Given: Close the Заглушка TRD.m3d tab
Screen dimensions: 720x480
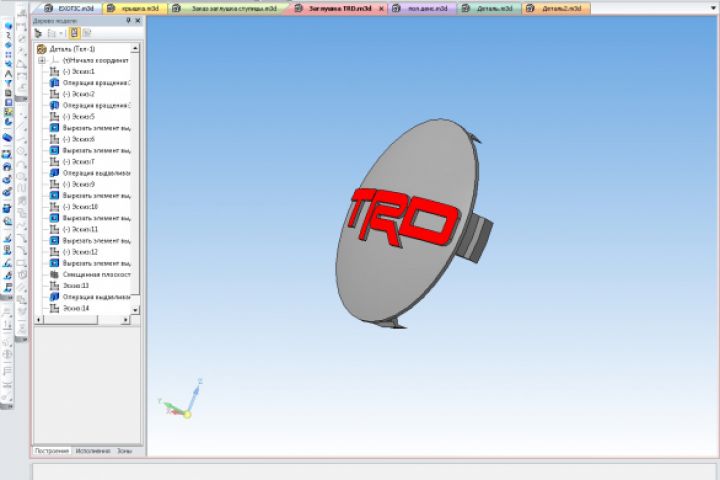Looking at the screenshot, I should pos(381,8).
